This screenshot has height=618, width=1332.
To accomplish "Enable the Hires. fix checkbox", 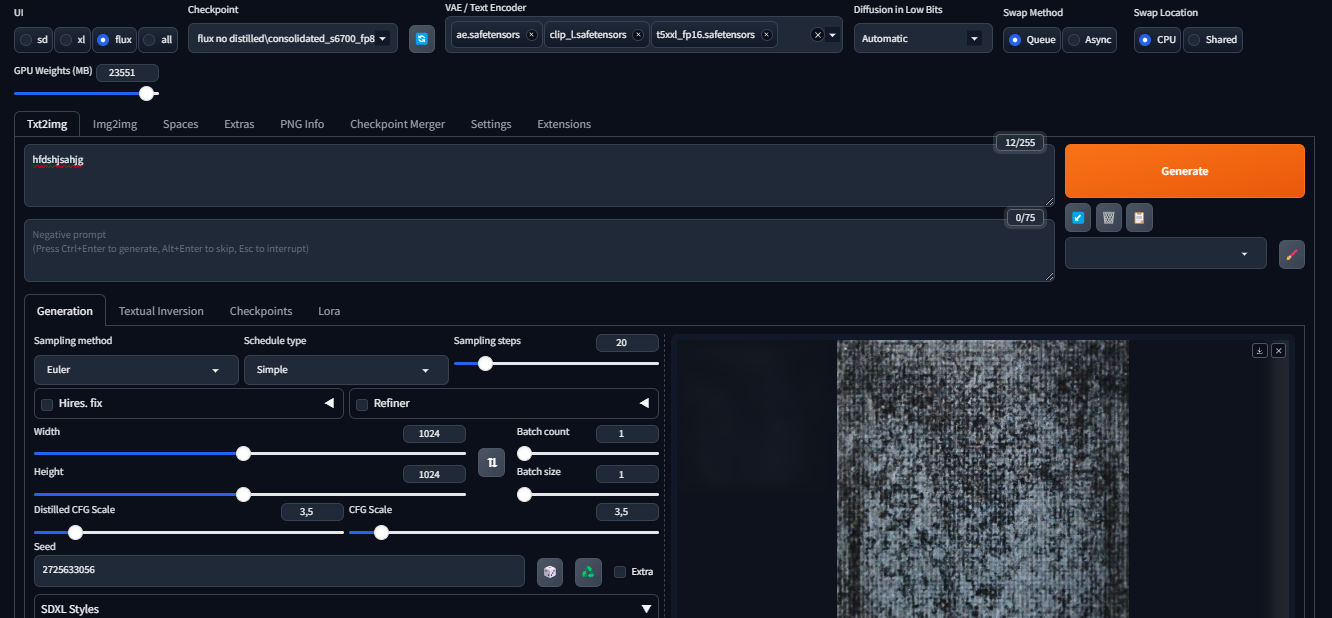I will [47, 404].
